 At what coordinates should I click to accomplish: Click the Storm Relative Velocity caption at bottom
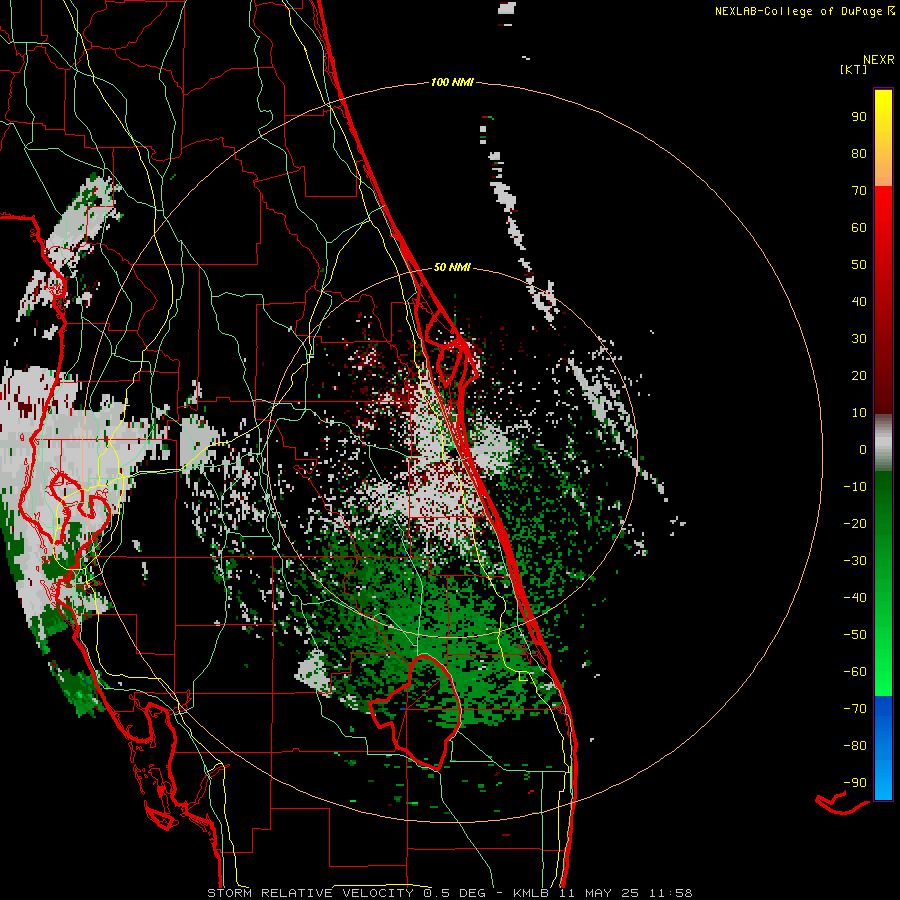coord(449,893)
